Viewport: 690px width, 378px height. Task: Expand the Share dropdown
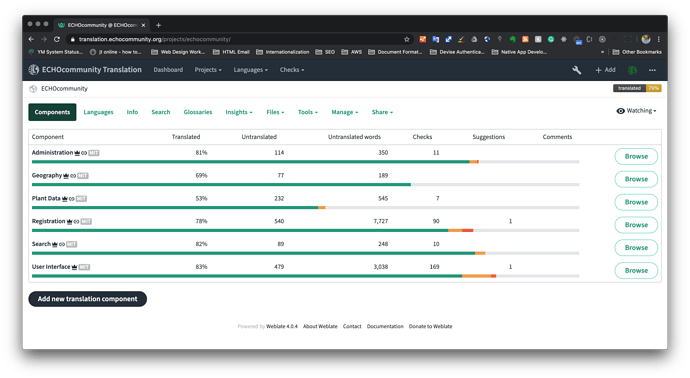pyautogui.click(x=382, y=112)
